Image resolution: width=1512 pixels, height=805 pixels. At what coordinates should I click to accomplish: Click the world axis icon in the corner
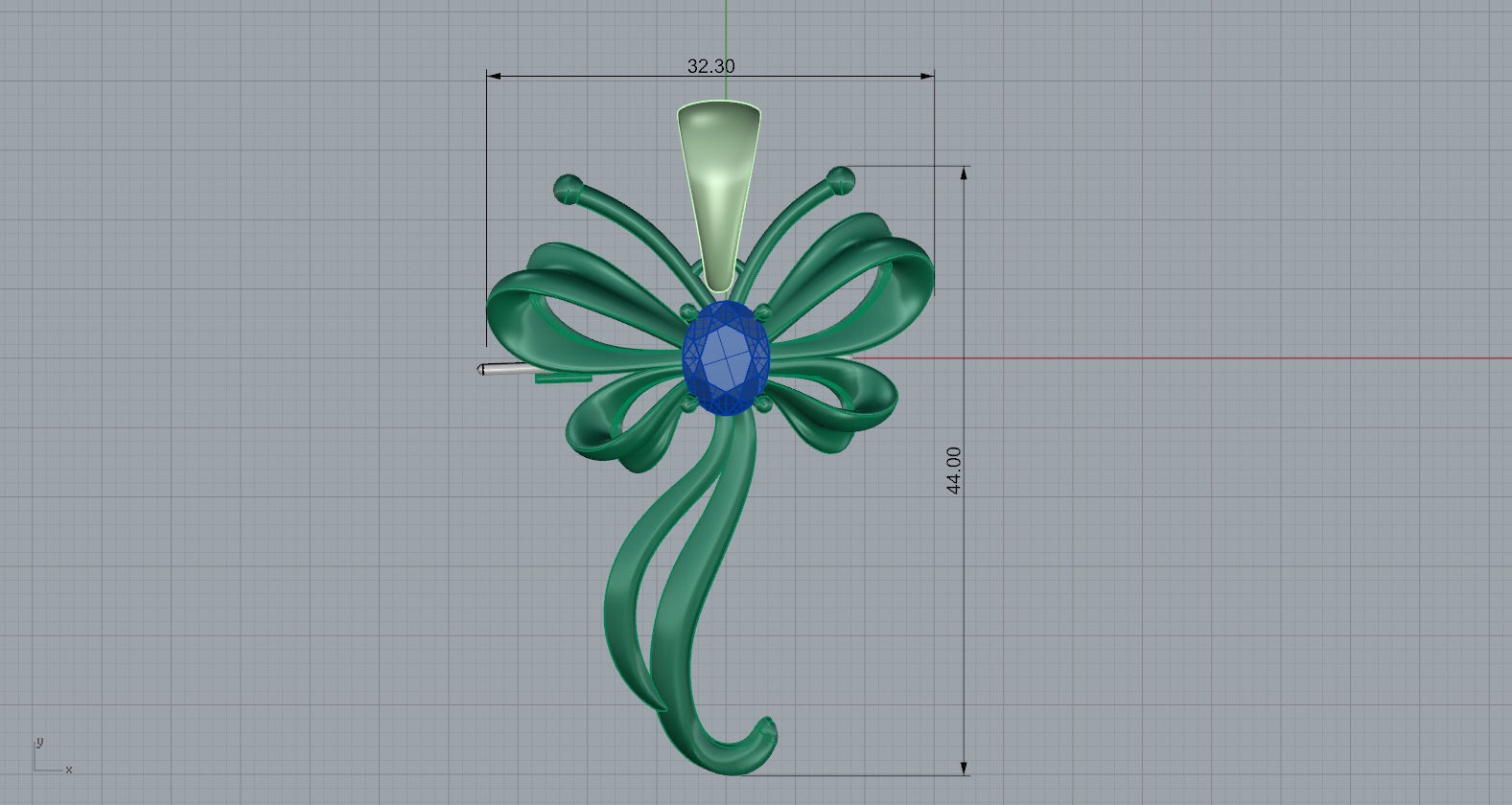[x=52, y=755]
